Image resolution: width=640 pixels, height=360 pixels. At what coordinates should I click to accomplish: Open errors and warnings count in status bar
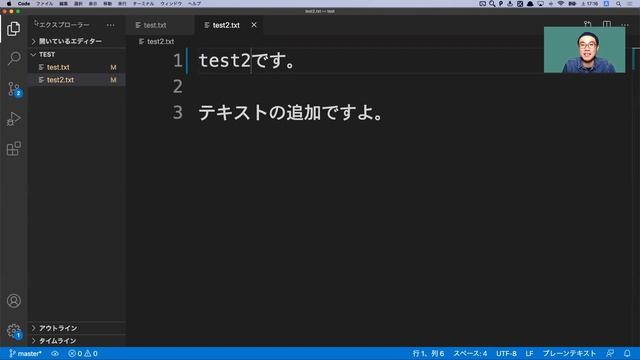tap(83, 353)
